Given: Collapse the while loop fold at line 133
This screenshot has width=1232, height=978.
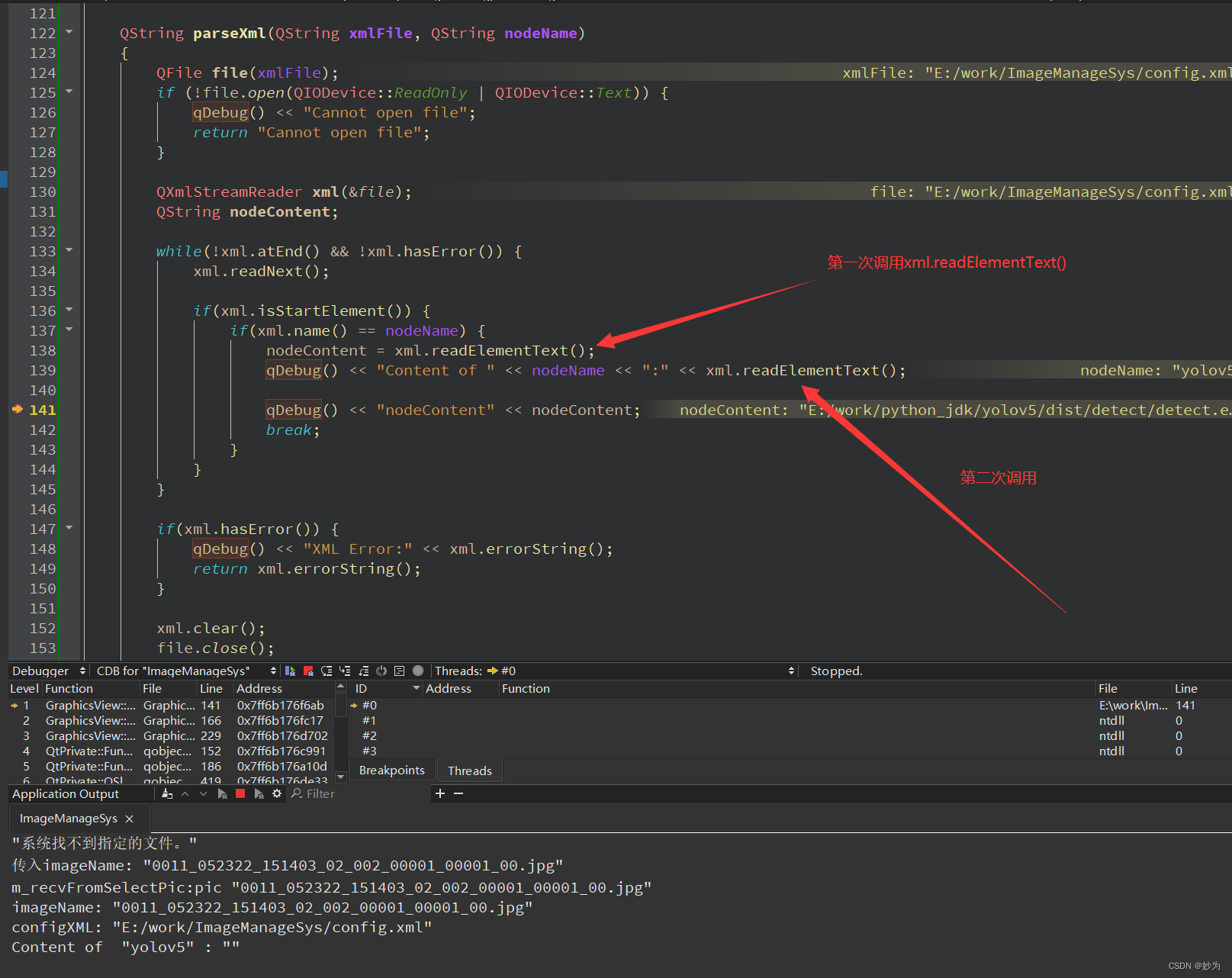Looking at the screenshot, I should click(69, 251).
